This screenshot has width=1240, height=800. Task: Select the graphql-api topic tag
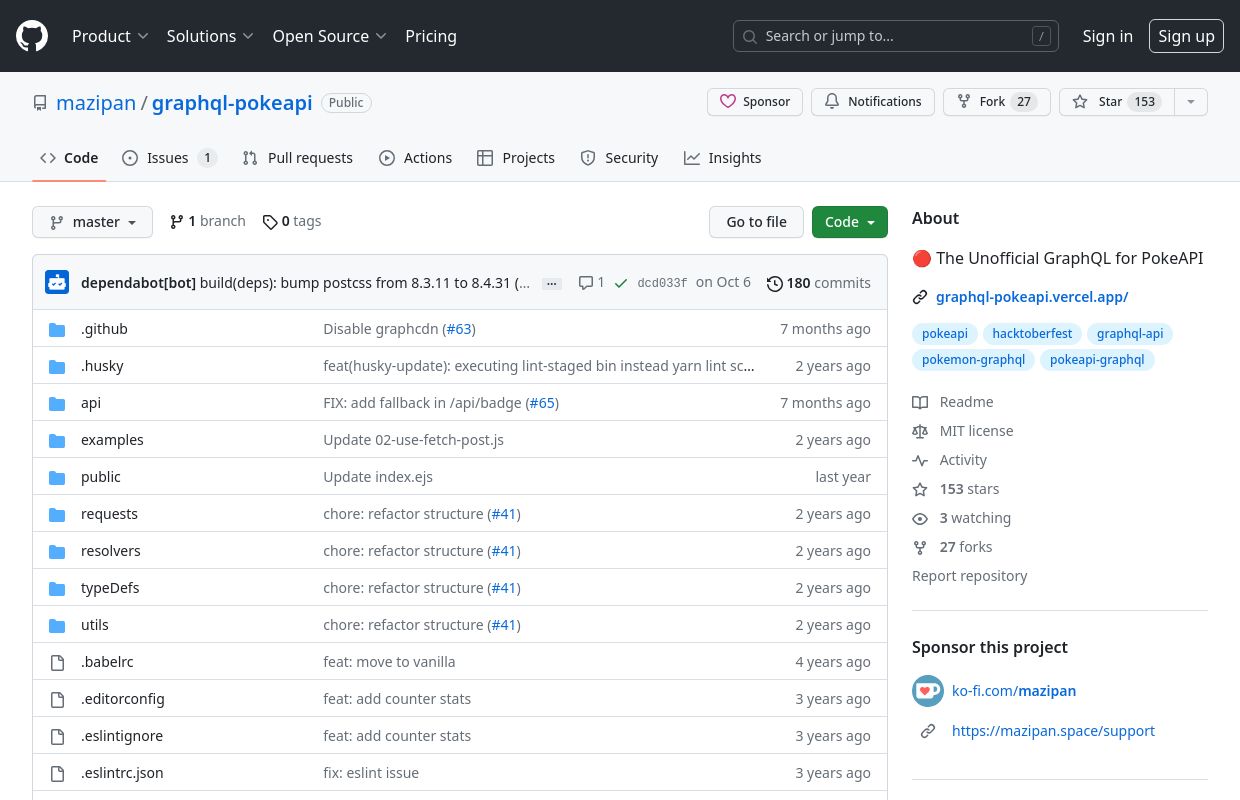(1130, 333)
